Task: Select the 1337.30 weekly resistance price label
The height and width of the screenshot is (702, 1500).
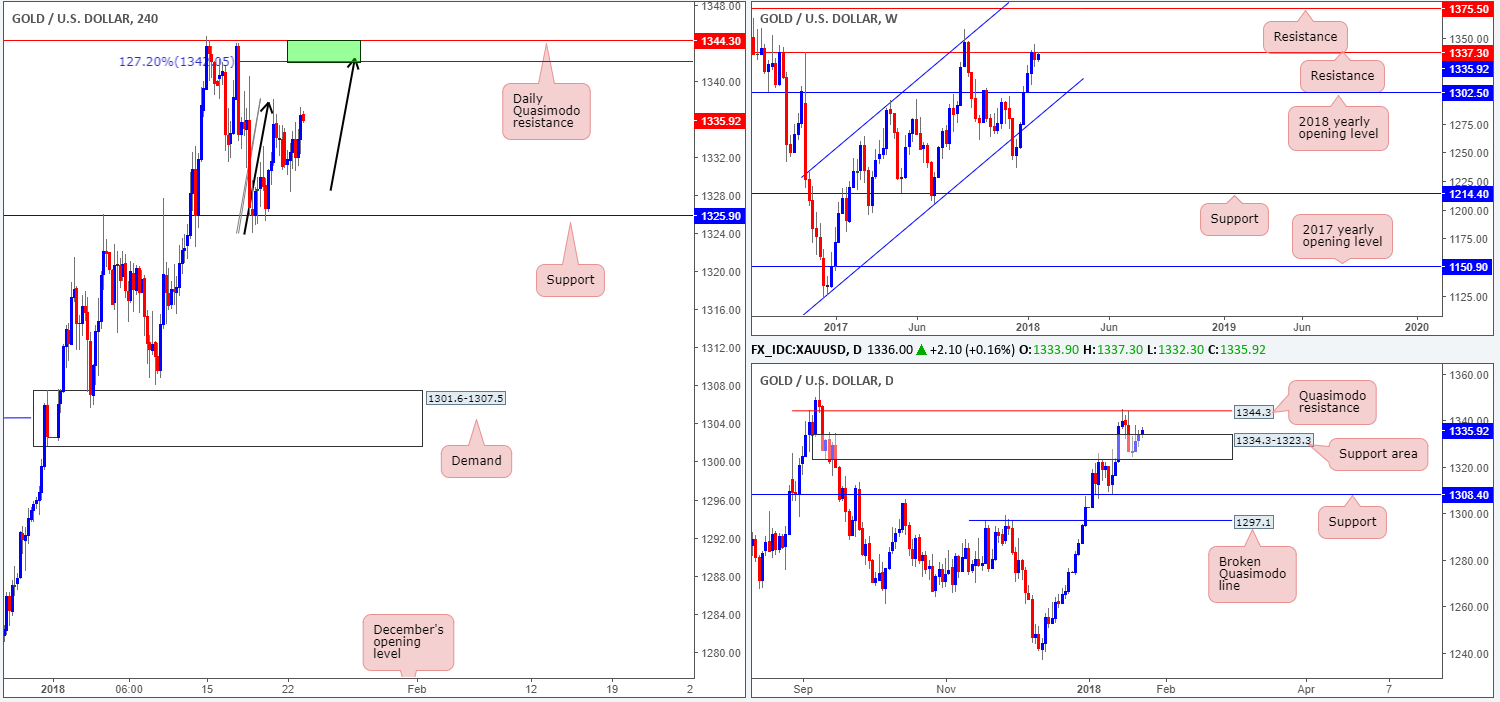Action: [1467, 52]
